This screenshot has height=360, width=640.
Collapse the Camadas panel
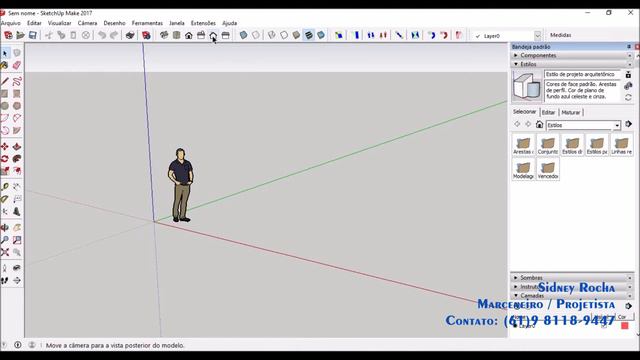571,296
